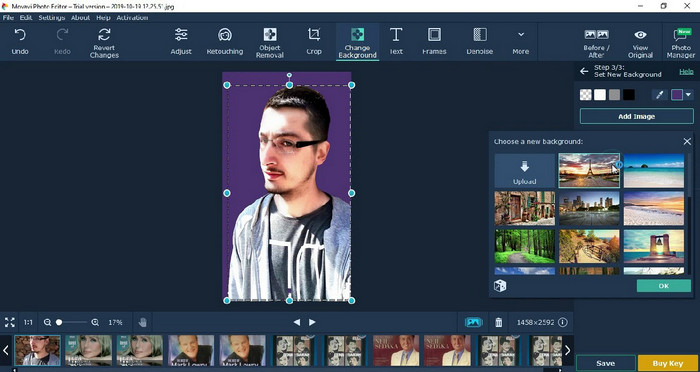Show image info icon

pyautogui.click(x=563, y=322)
